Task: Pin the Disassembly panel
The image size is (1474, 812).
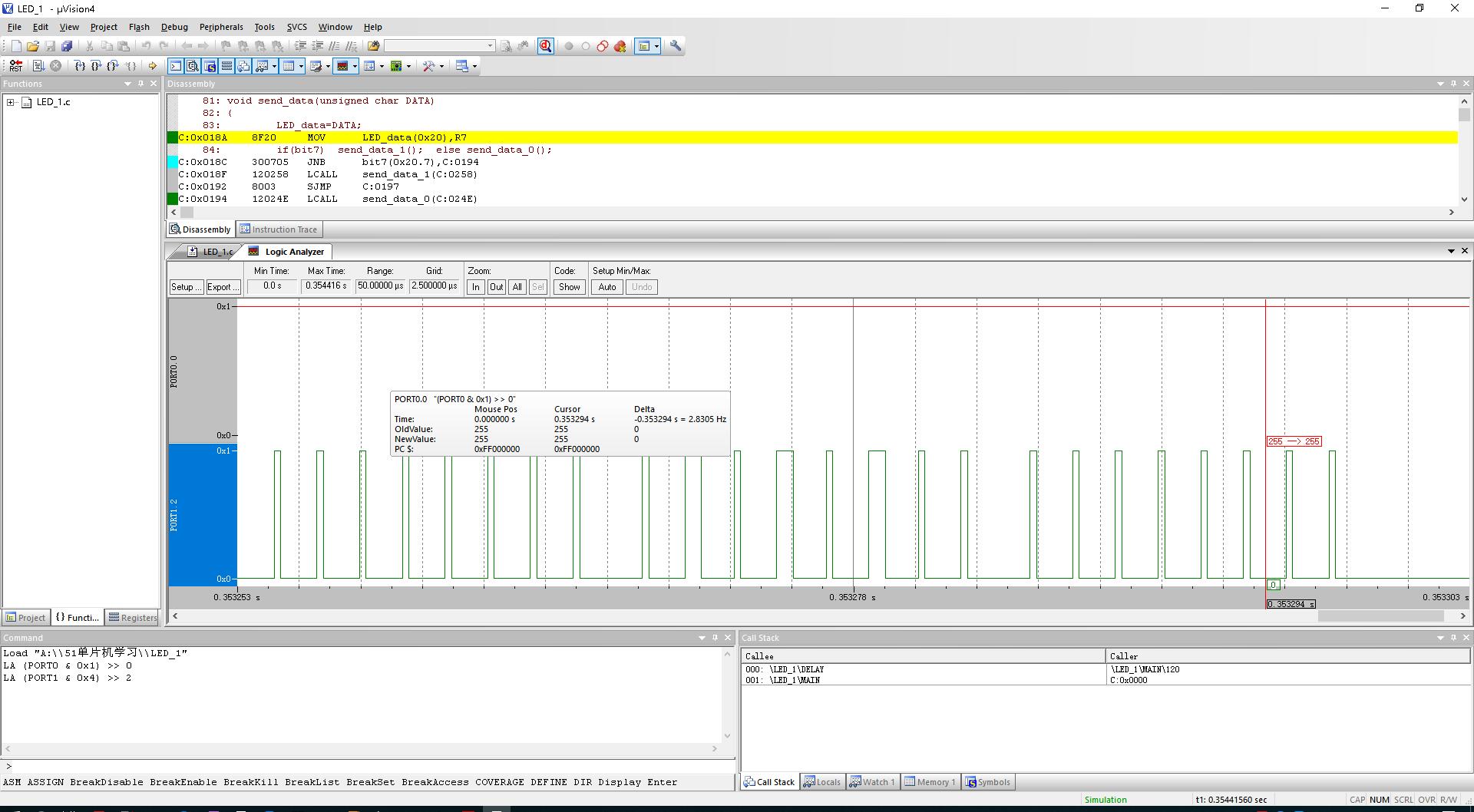Action: pos(1453,84)
